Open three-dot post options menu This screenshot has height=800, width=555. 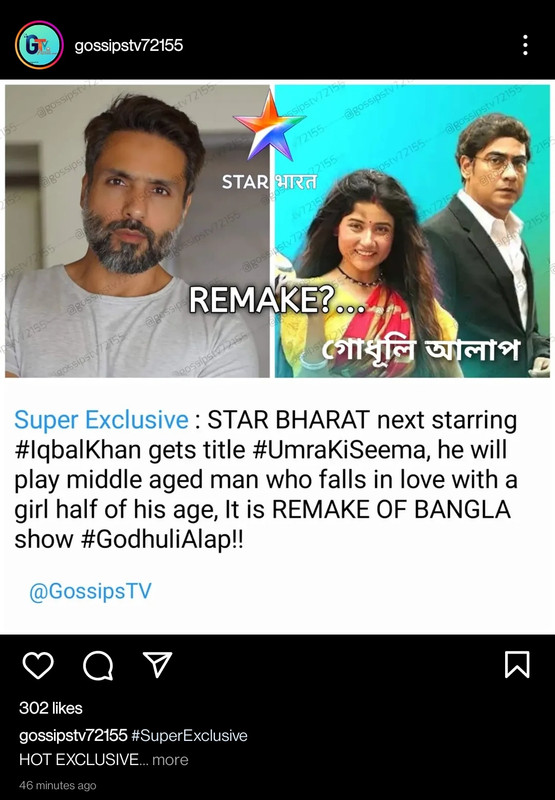tap(525, 45)
